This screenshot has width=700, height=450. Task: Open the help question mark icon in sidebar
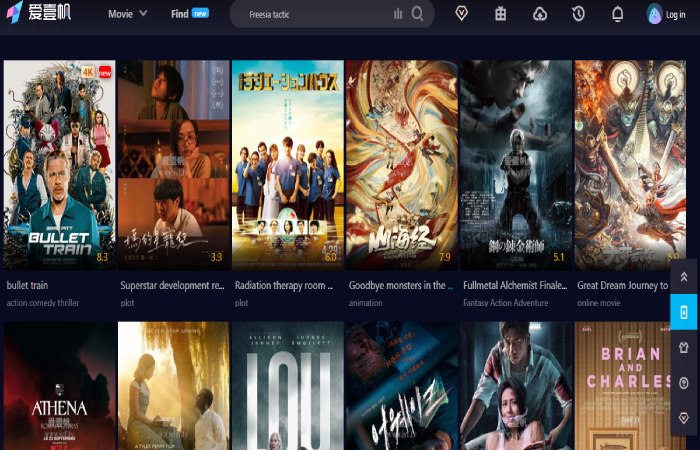tap(684, 382)
